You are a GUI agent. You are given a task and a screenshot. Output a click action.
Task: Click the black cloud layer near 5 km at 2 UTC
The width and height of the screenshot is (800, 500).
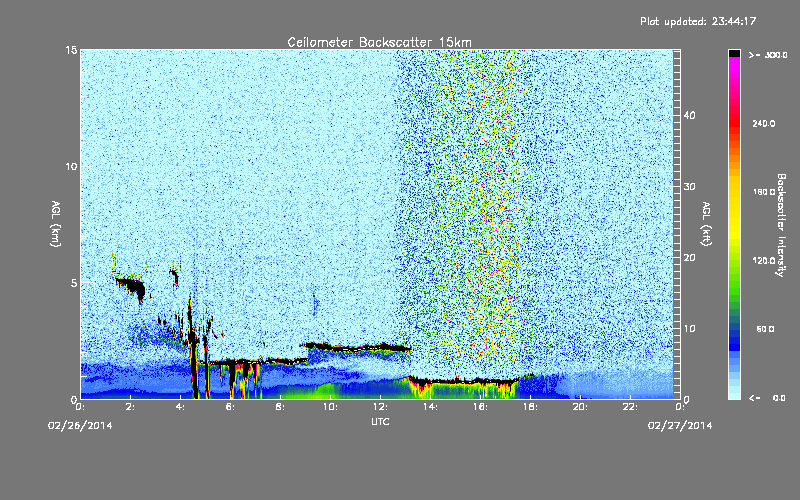[x=132, y=286]
